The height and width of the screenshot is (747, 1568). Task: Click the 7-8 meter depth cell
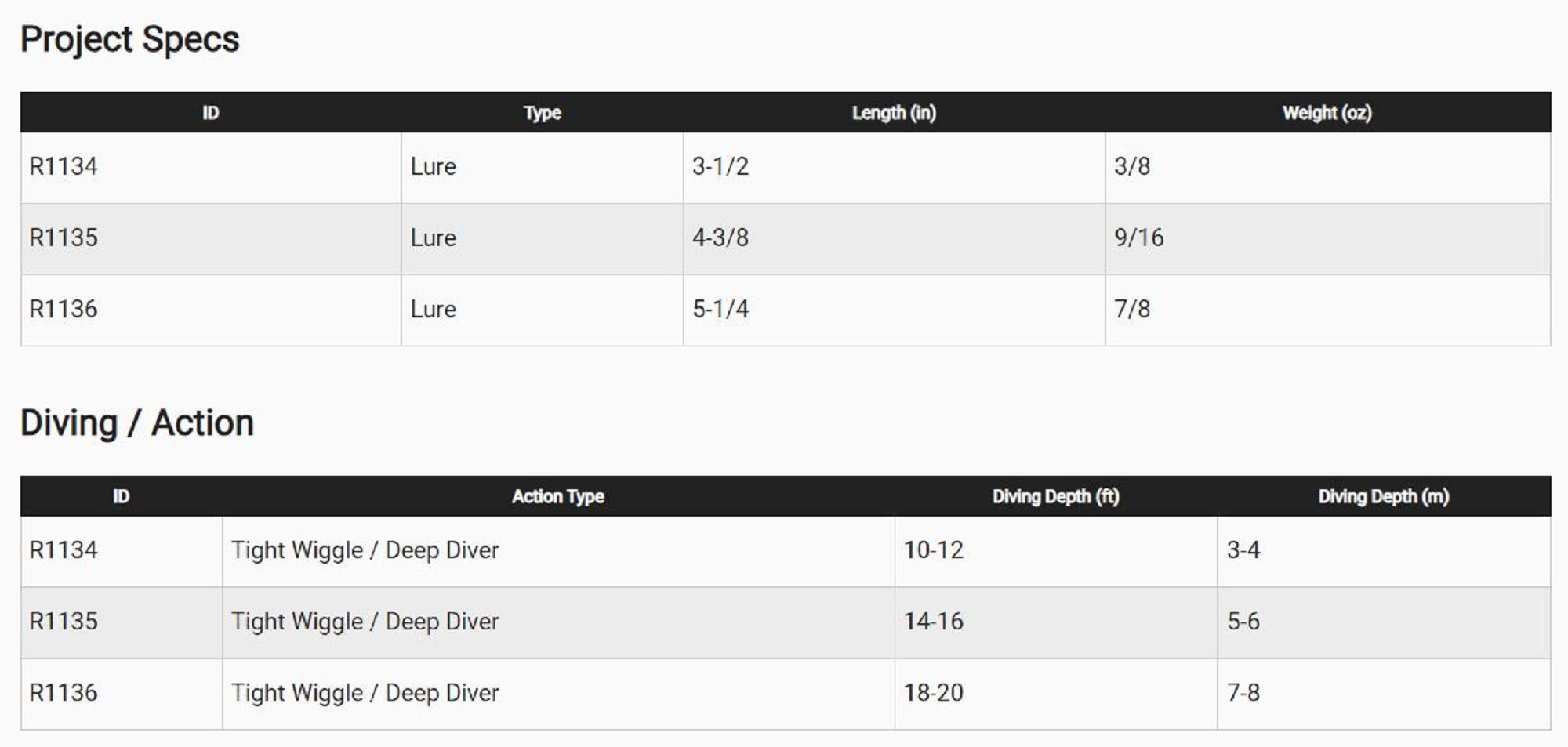[x=1243, y=693]
